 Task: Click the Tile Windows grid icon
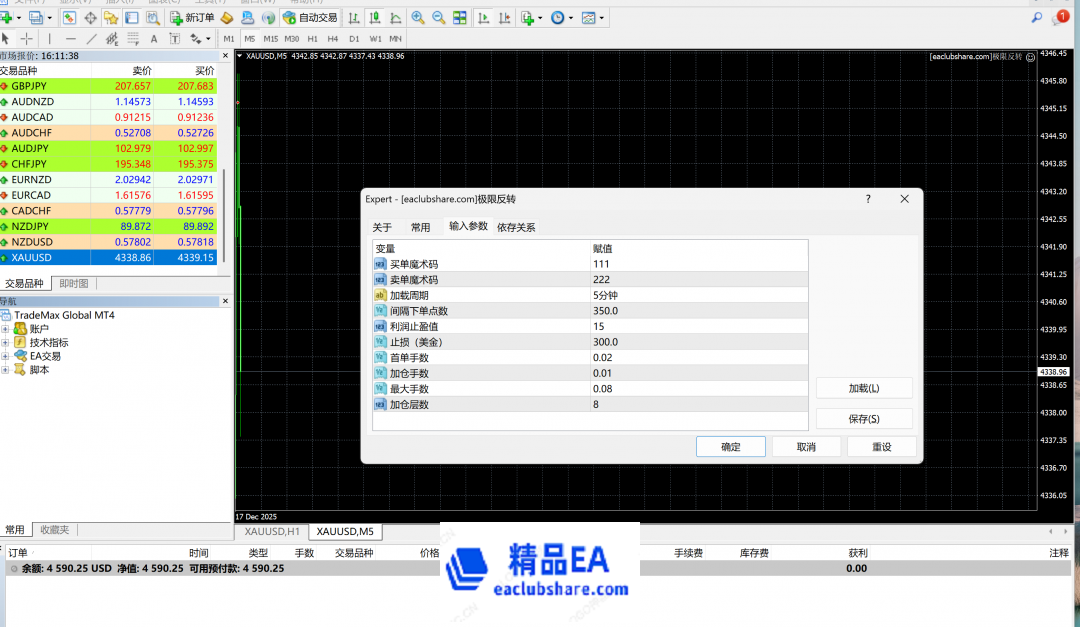coord(459,18)
